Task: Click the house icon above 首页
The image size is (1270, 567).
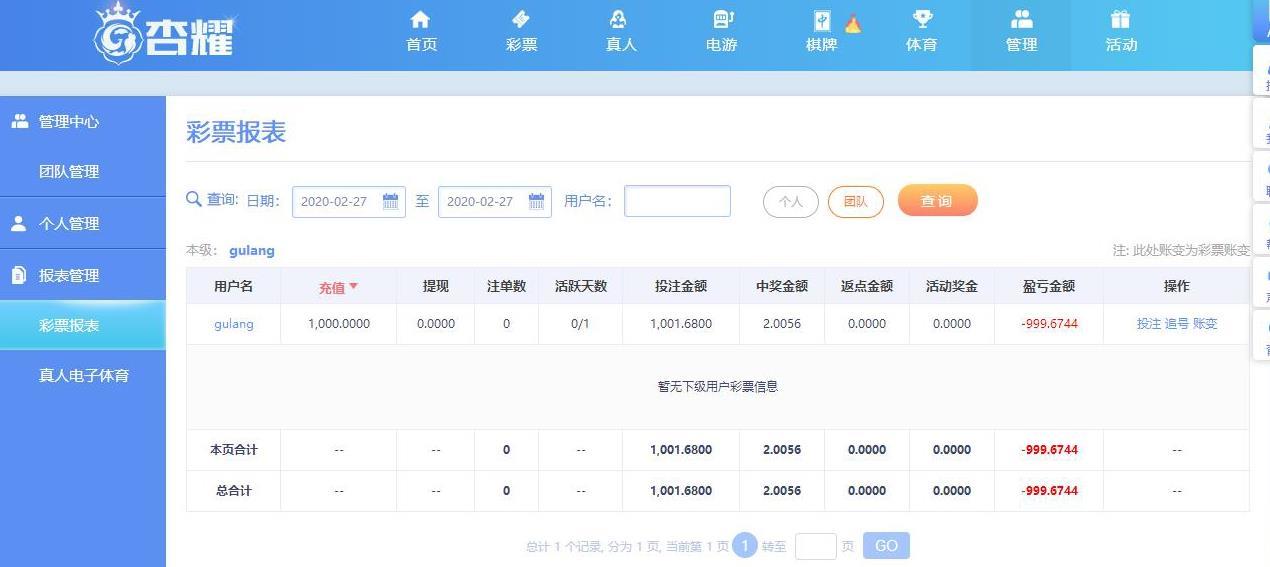Action: [421, 19]
